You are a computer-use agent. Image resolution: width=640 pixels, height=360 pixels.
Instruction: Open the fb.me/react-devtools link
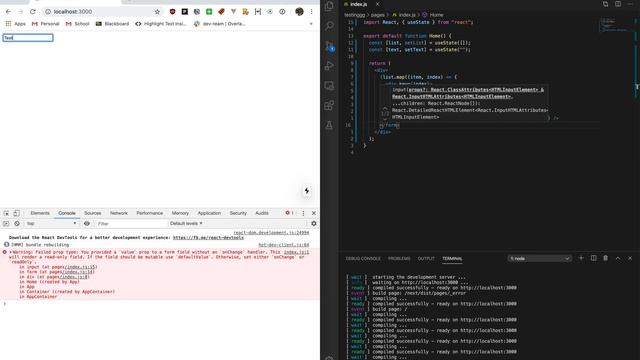[208, 238]
